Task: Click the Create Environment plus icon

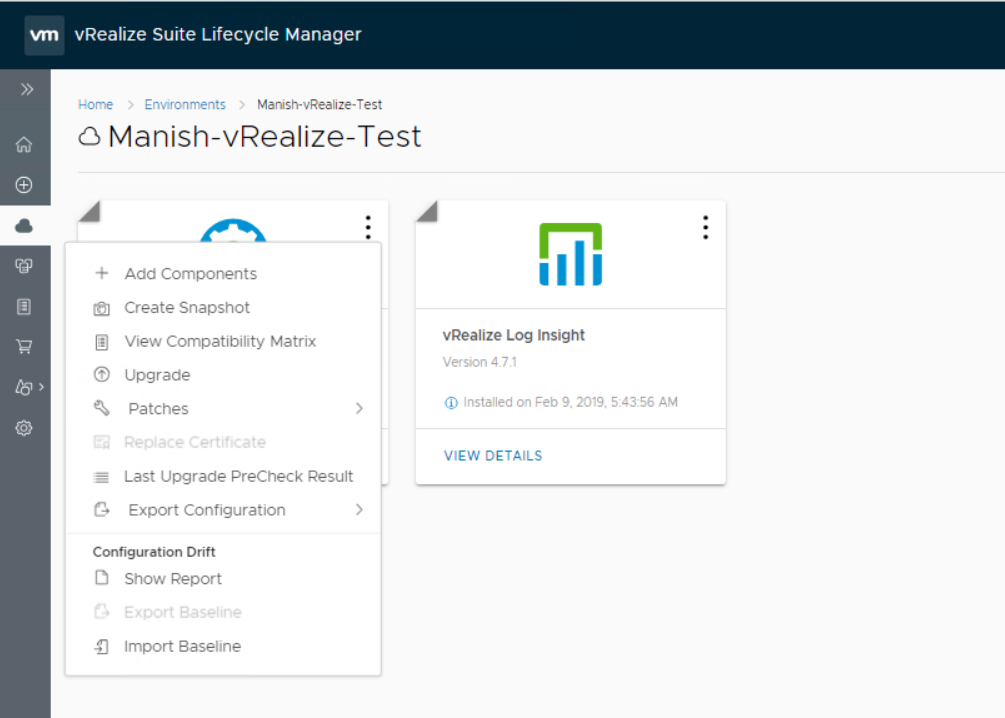Action: pyautogui.click(x=25, y=185)
